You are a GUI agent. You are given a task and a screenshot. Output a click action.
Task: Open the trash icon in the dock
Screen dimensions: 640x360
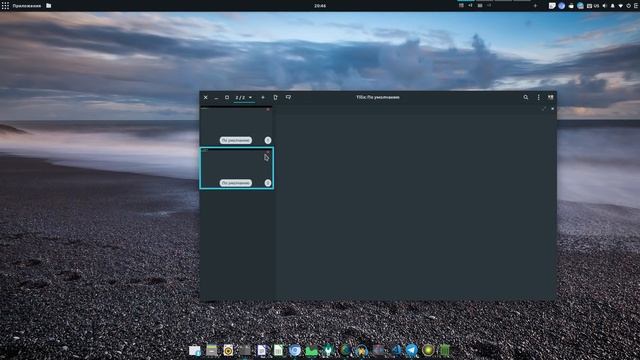445,350
